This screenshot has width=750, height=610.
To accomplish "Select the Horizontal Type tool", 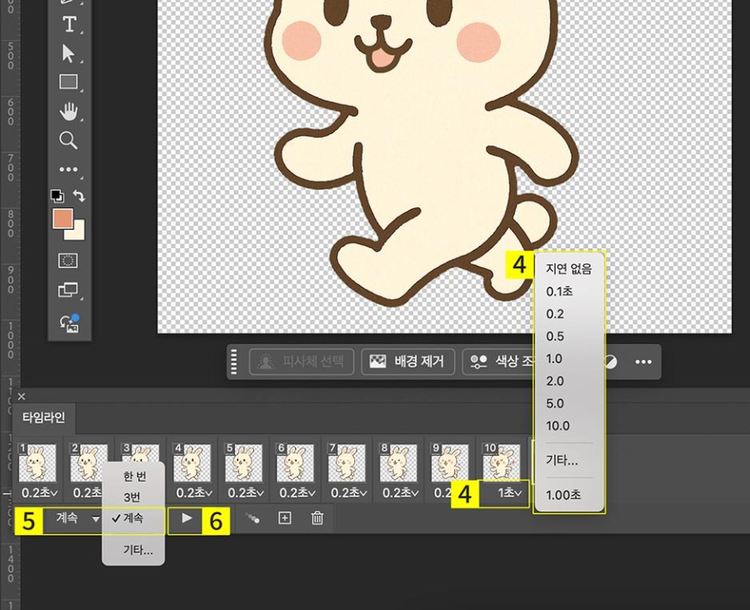I will [x=69, y=24].
